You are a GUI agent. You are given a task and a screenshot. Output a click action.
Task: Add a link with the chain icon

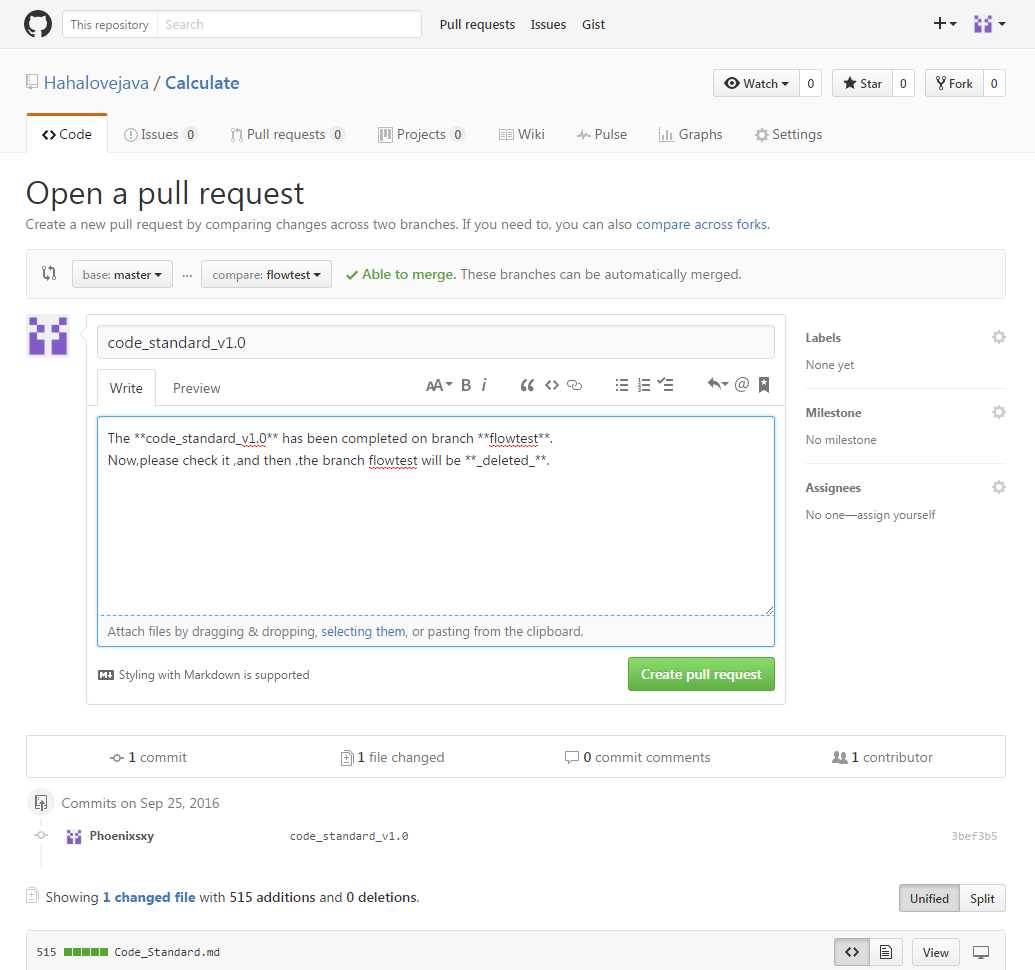pyautogui.click(x=574, y=385)
